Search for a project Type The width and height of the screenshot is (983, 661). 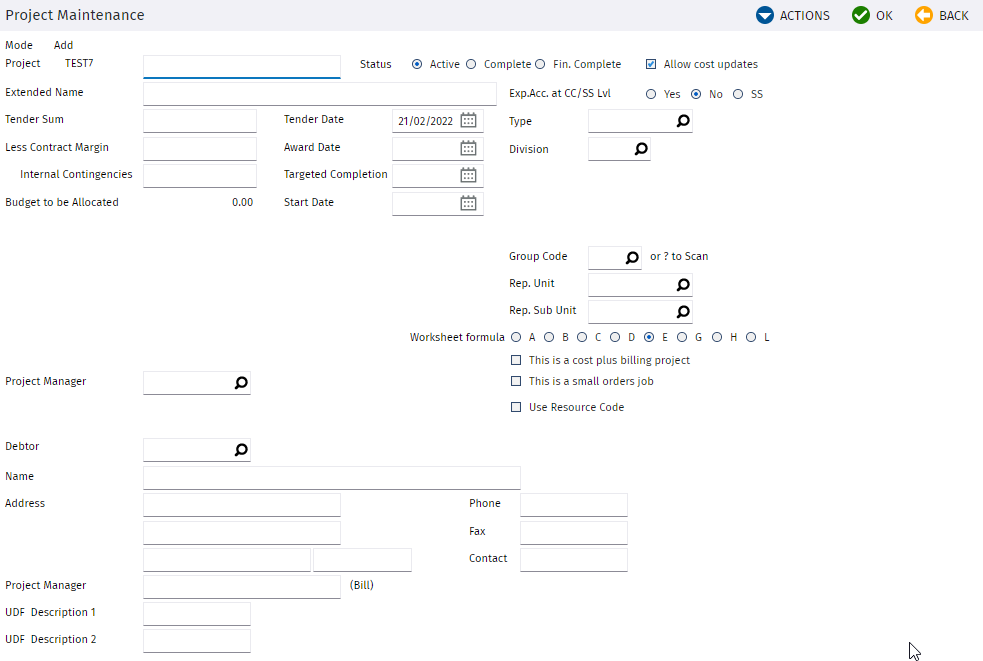click(x=683, y=120)
